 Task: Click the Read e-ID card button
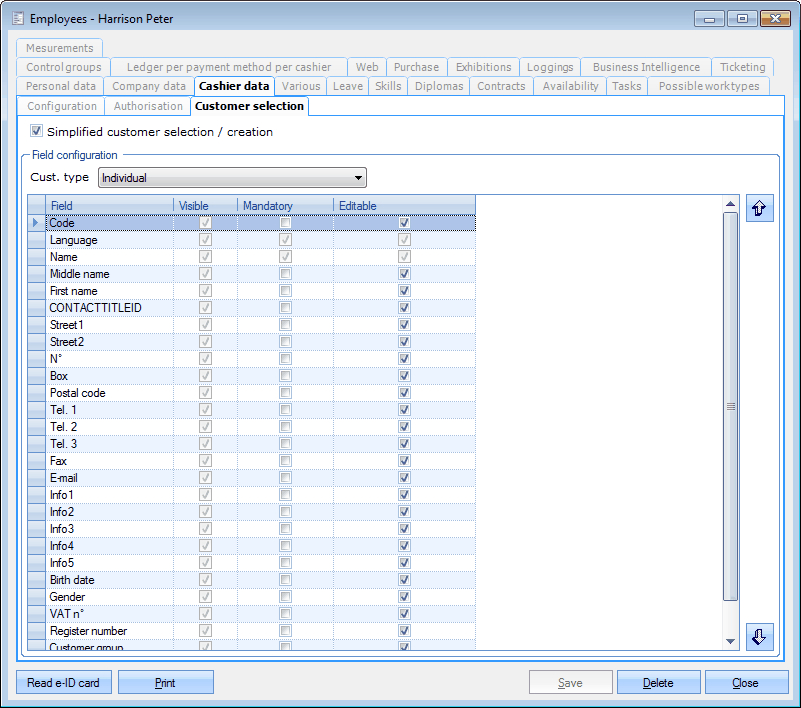tap(64, 683)
